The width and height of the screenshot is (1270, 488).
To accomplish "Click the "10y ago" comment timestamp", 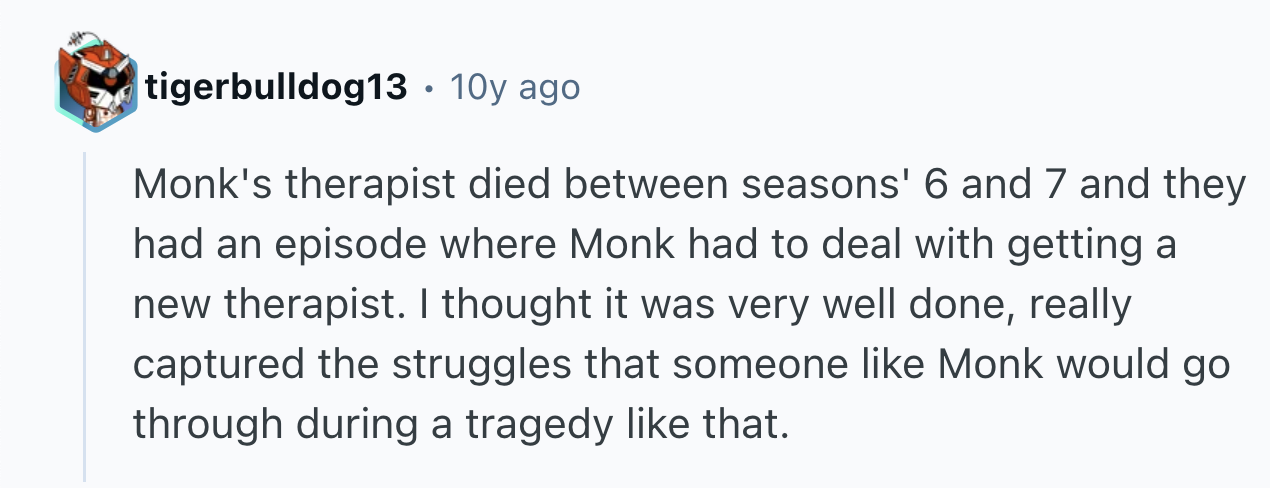I will [x=514, y=88].
